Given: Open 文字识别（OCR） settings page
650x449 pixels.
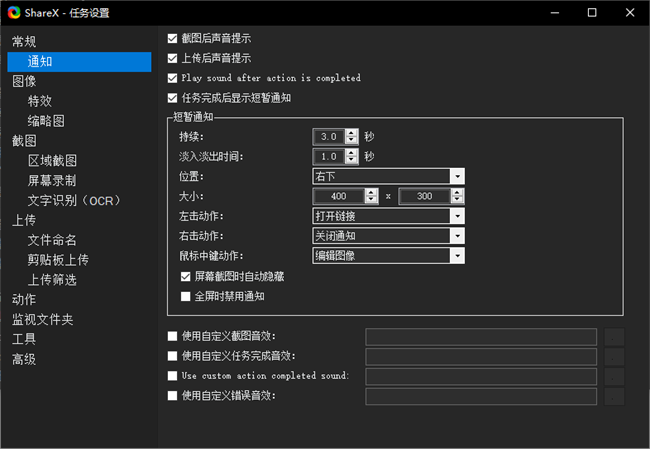Looking at the screenshot, I should [74, 201].
